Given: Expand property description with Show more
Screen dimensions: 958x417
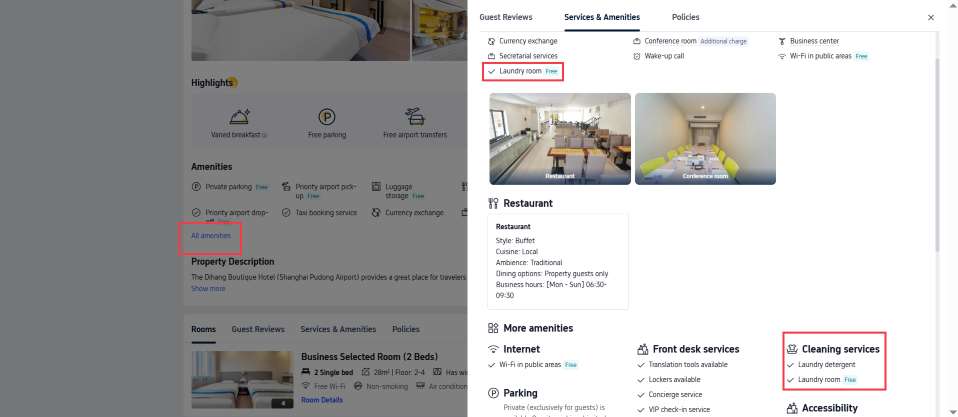Looking at the screenshot, I should point(208,289).
